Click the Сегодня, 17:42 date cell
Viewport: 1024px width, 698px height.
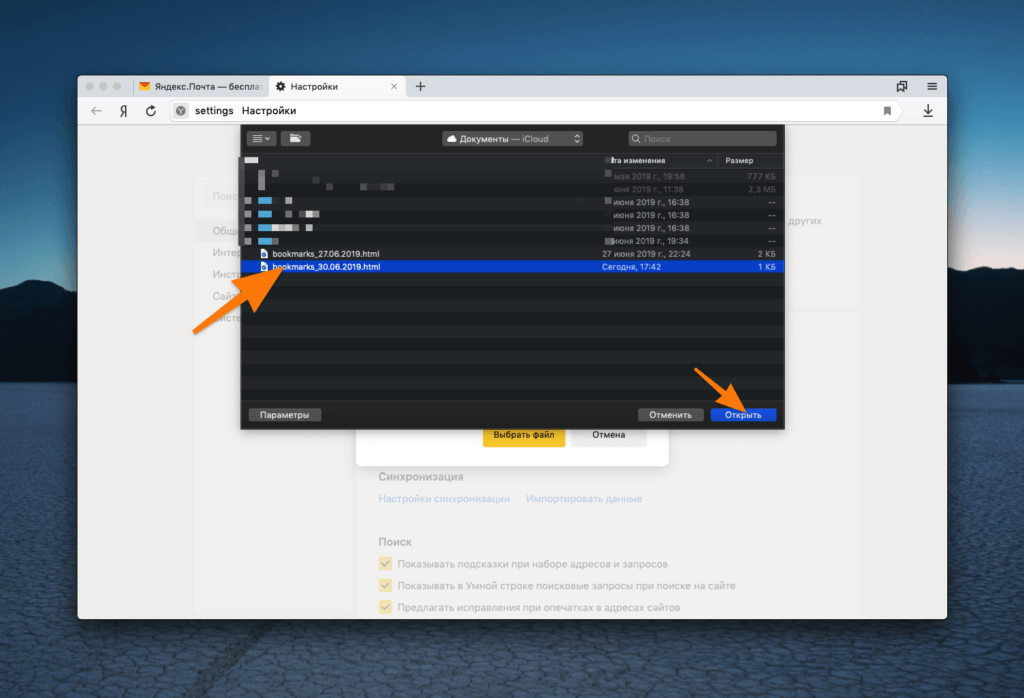point(631,267)
